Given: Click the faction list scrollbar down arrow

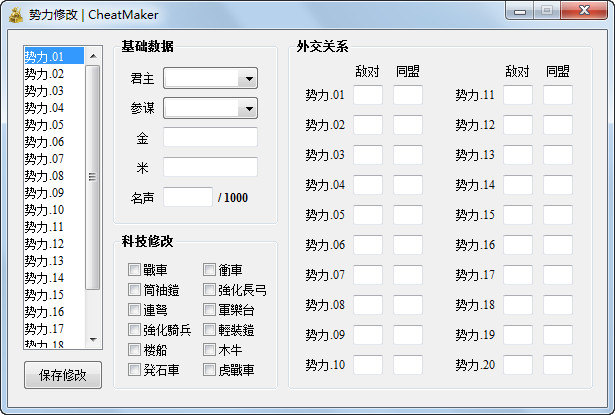Looking at the screenshot, I should coord(93,341).
